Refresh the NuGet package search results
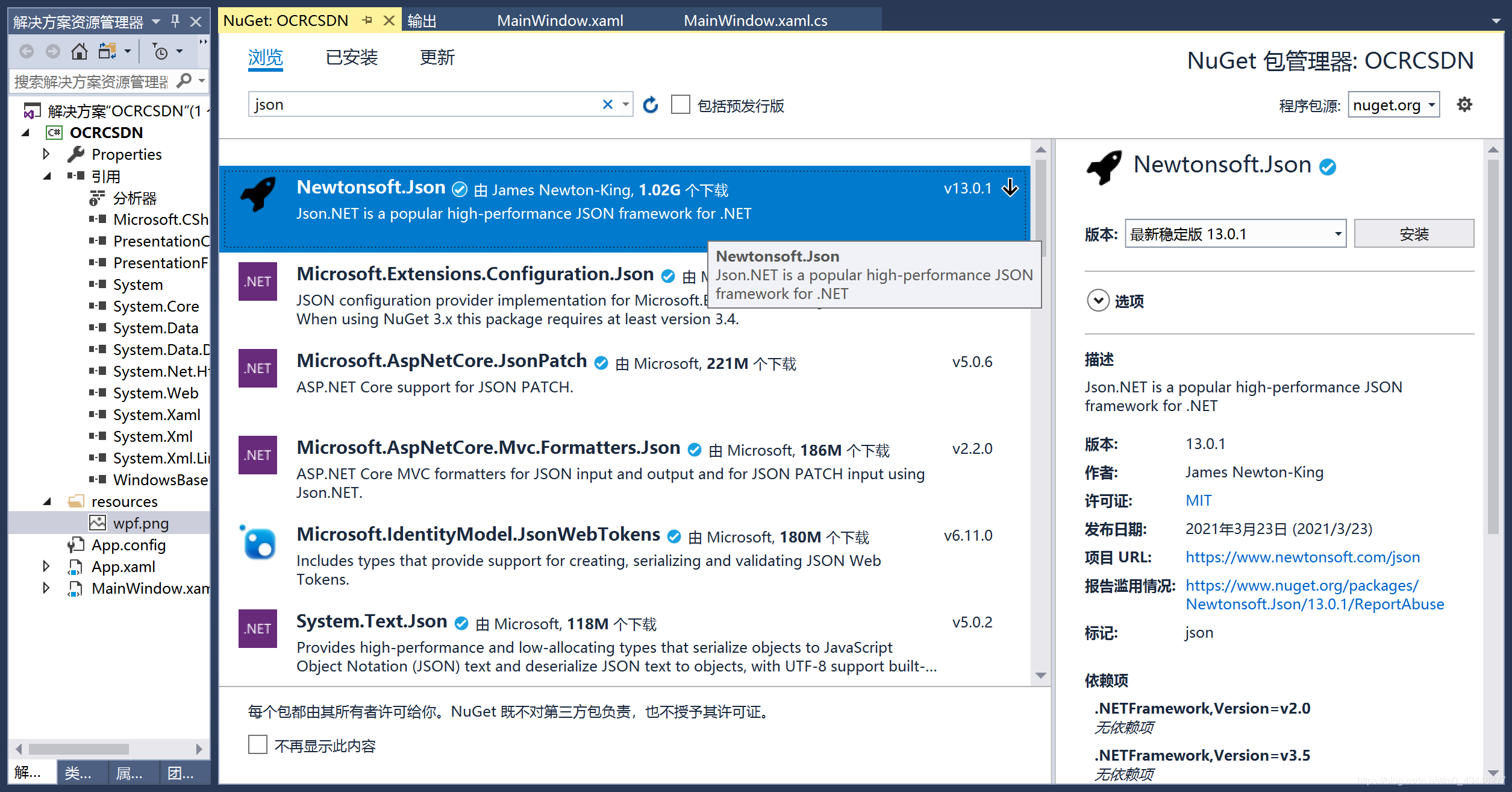This screenshot has height=792, width=1512. tap(651, 105)
